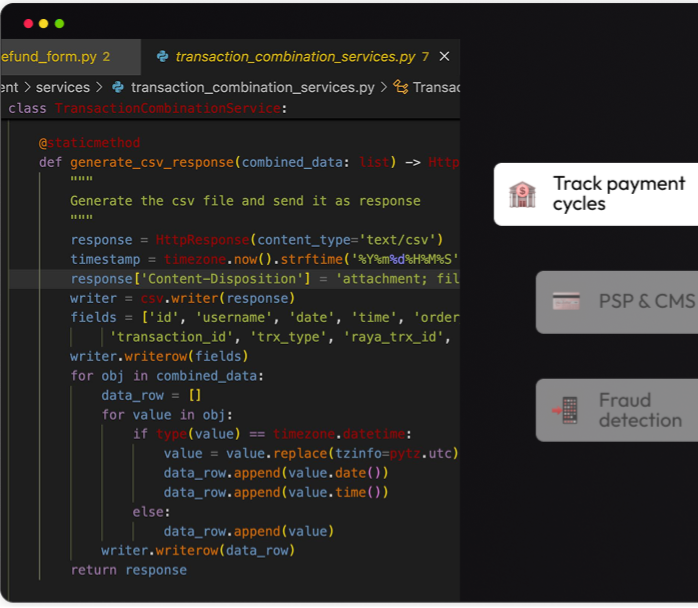Image resolution: width=698 pixels, height=608 pixels.
Task: Click the red window dot in the title bar
Action: point(27,23)
